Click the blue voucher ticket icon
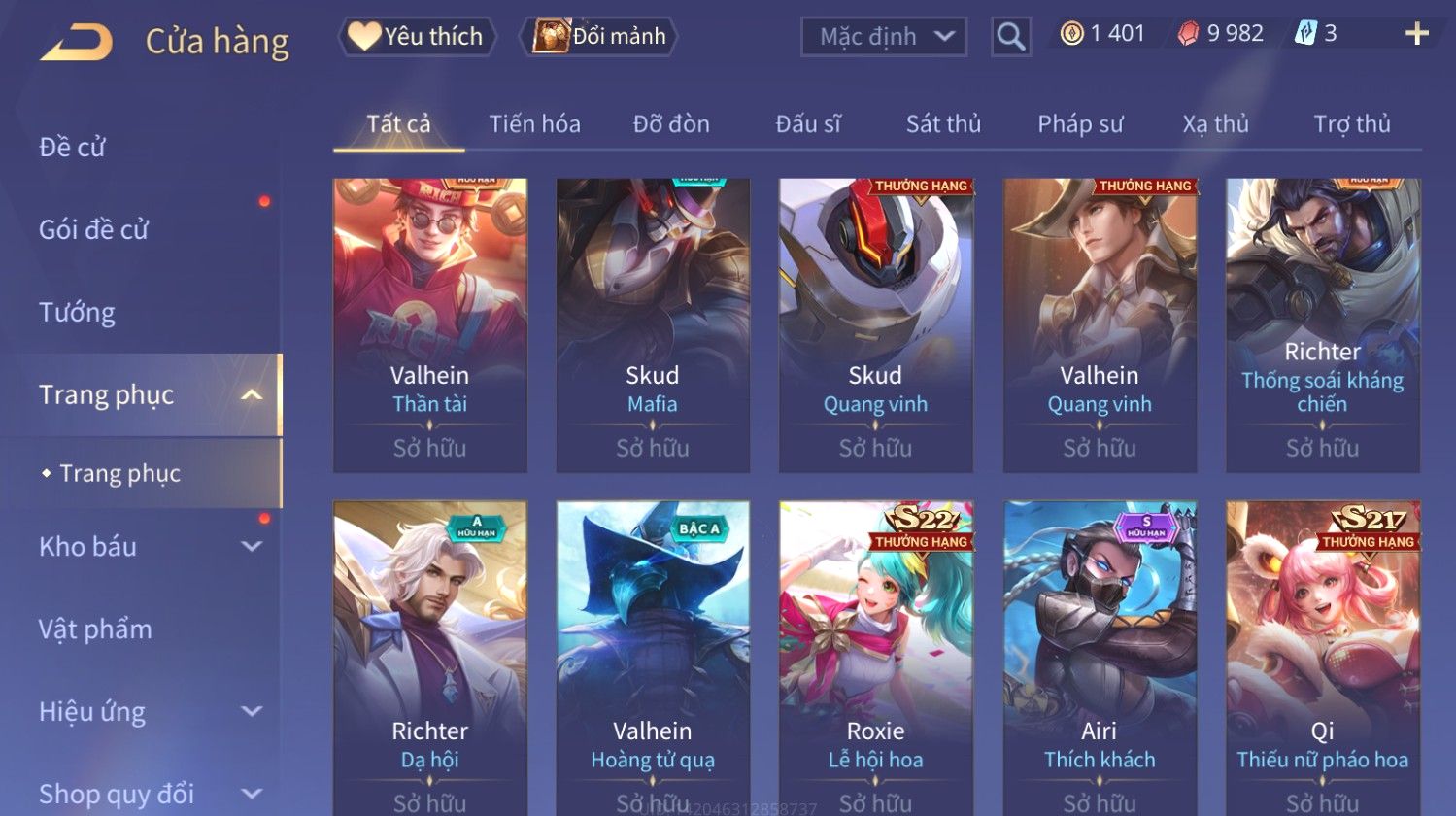The height and width of the screenshot is (816, 1456). tap(1305, 34)
